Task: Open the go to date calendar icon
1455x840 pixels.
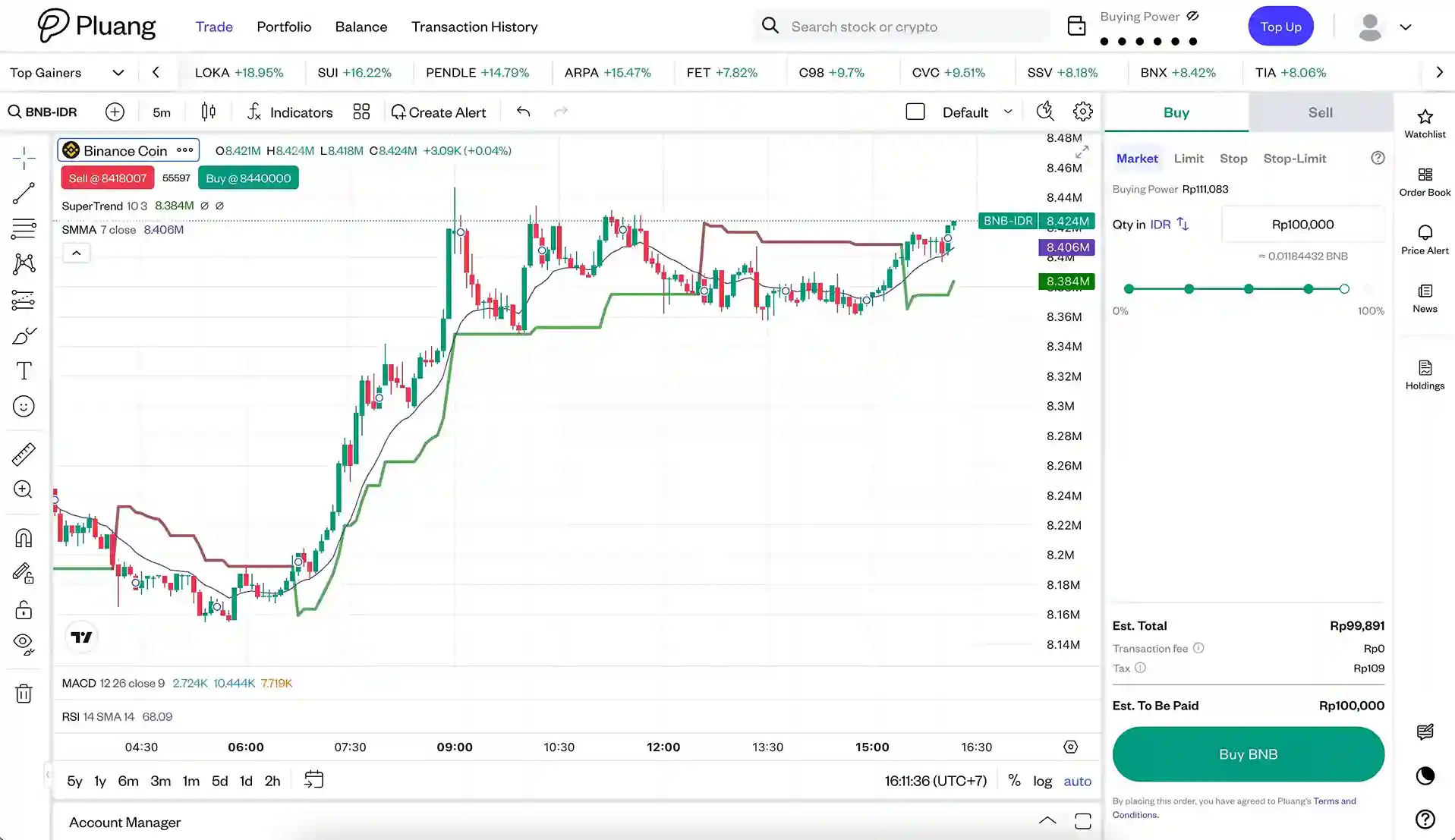Action: [x=313, y=780]
